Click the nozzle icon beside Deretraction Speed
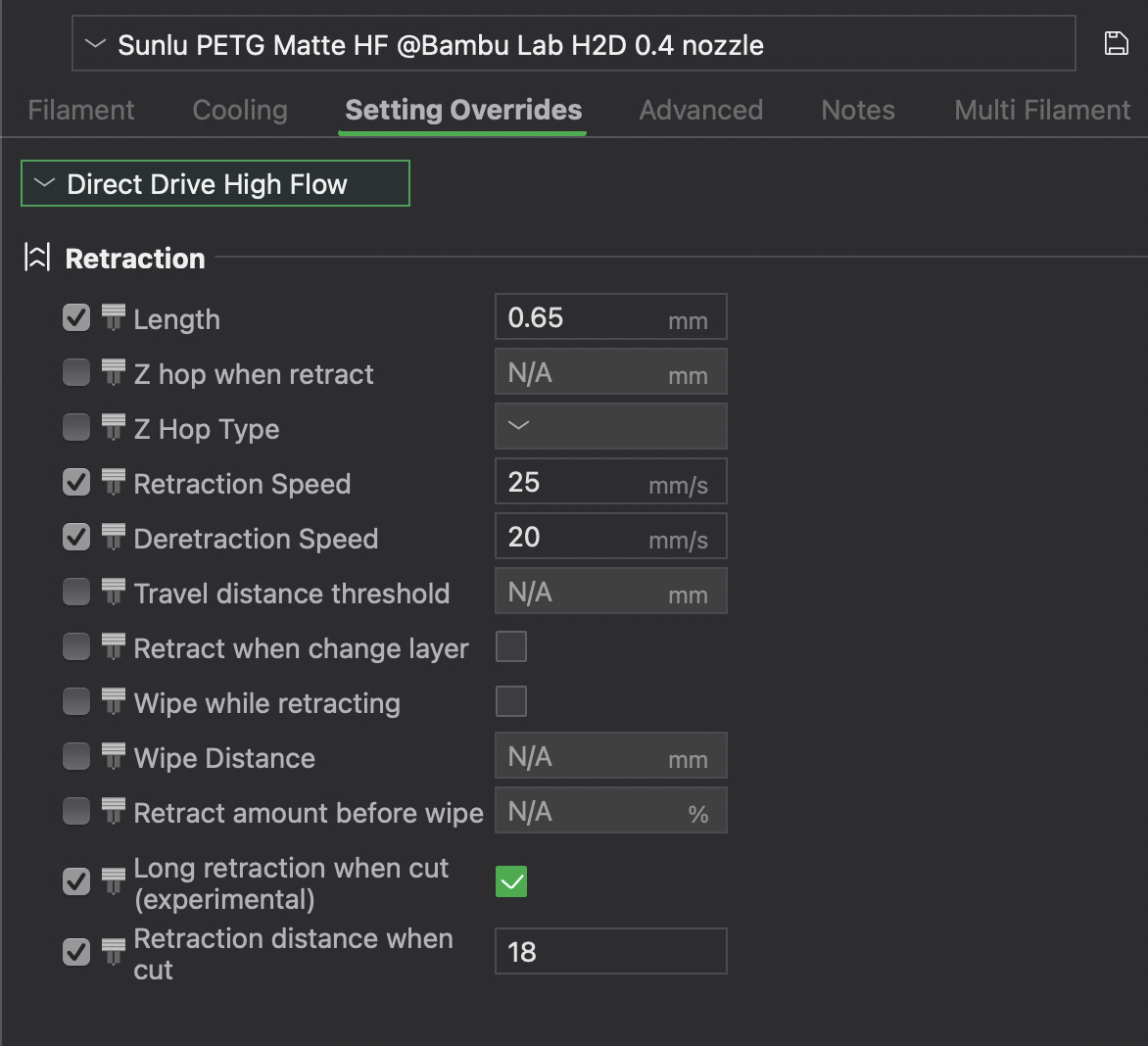Screen dimensions: 1148x1046 point(113,538)
